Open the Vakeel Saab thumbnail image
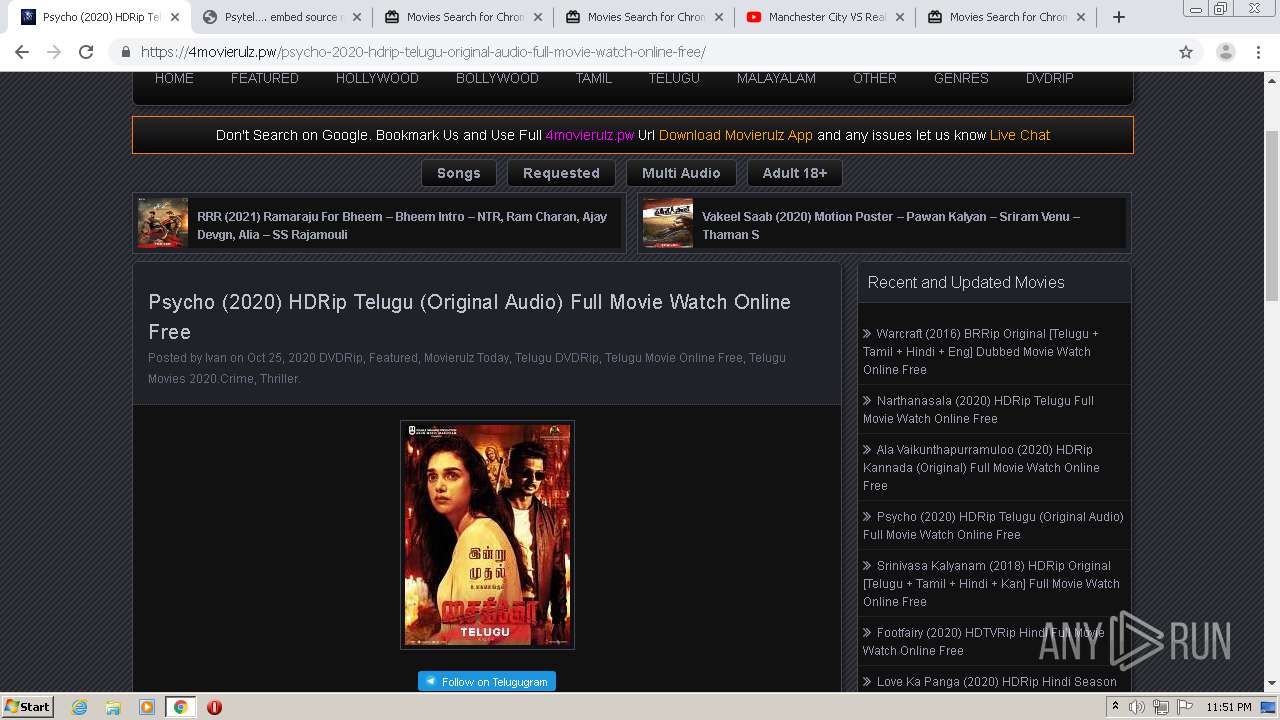 tap(668, 223)
